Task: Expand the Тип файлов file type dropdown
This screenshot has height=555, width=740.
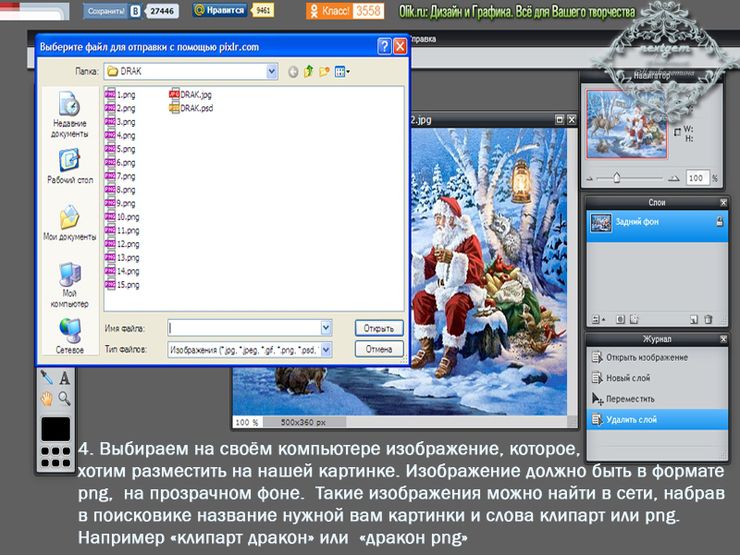Action: (326, 349)
